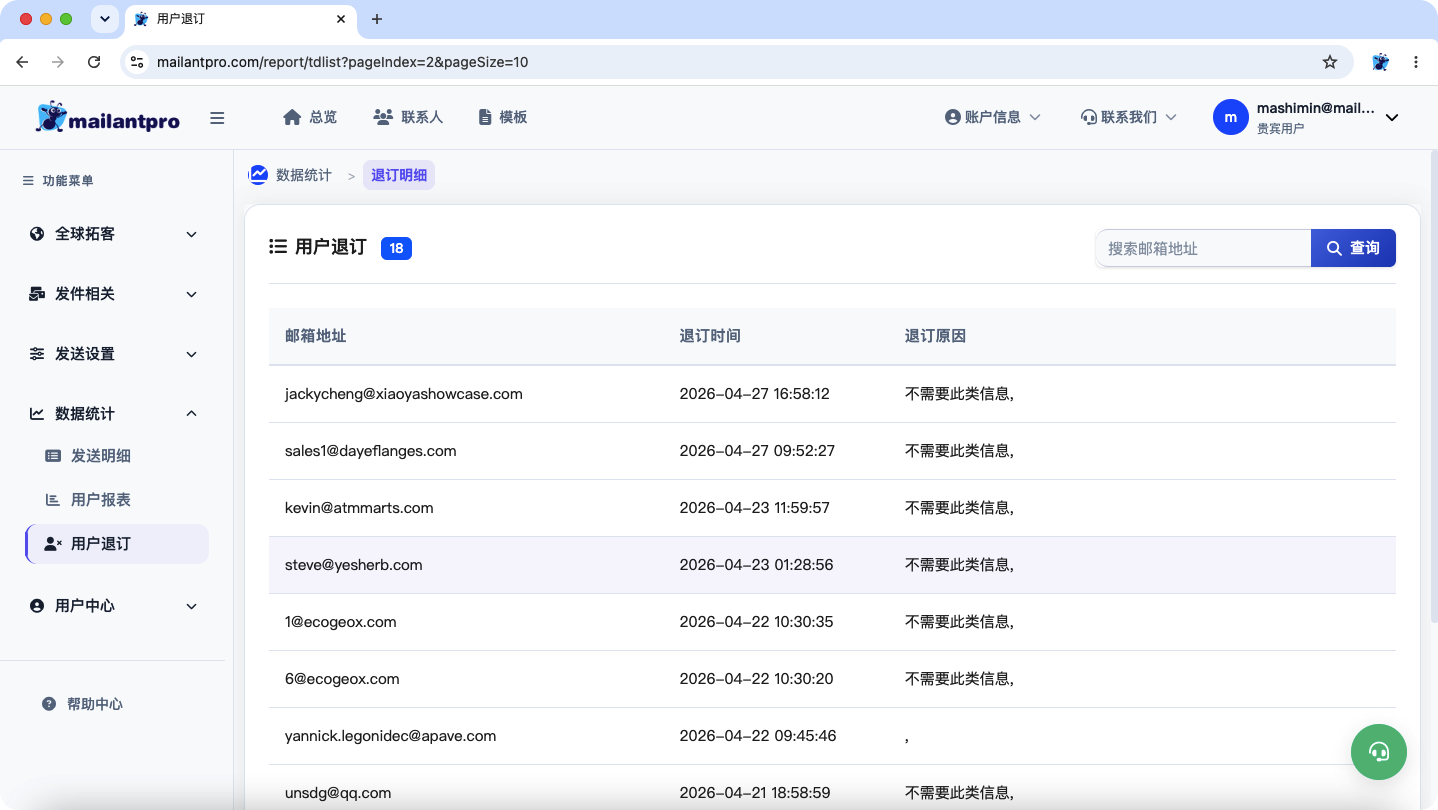The height and width of the screenshot is (810, 1438).
Task: Expand the 发件相关 sidebar menu
Action: click(x=113, y=294)
